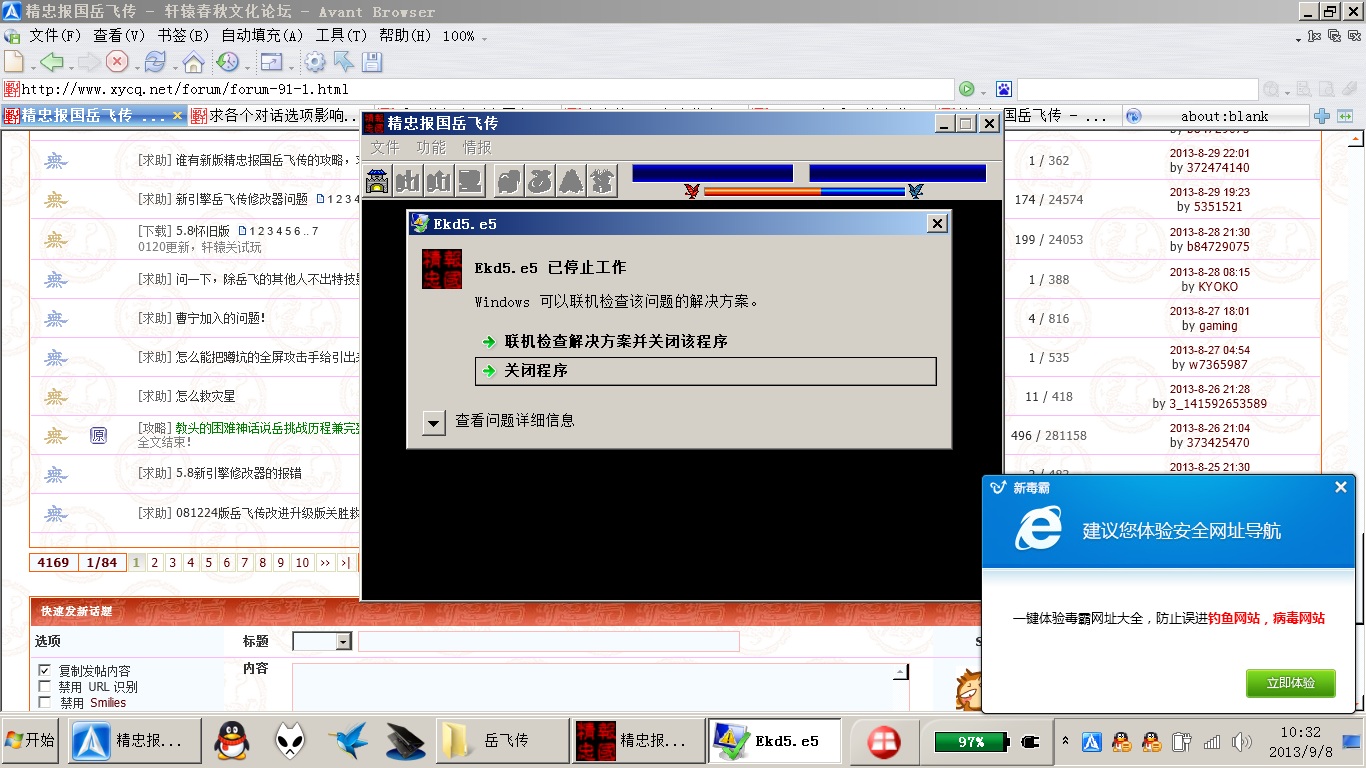Click the post title input field

coord(549,642)
